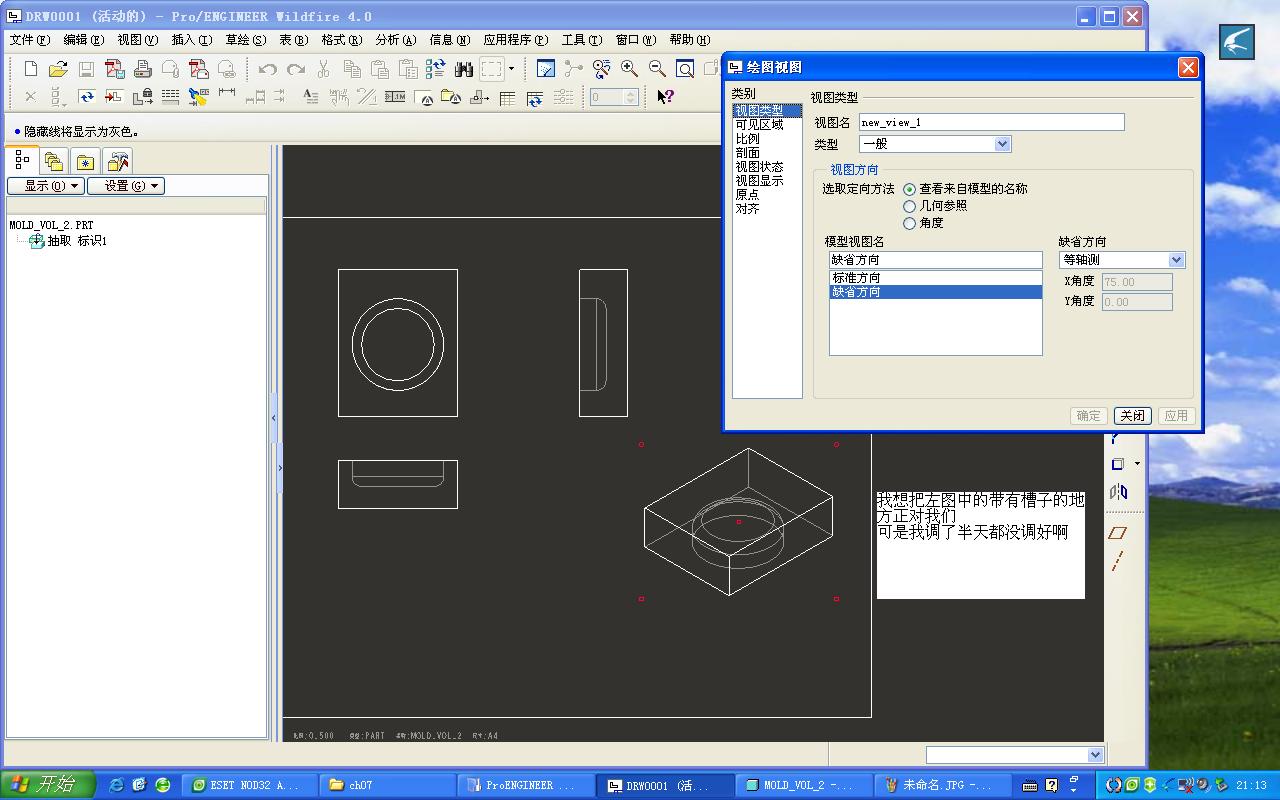Click the Windows 开始 Start button
1280x800 pixels.
47,785
